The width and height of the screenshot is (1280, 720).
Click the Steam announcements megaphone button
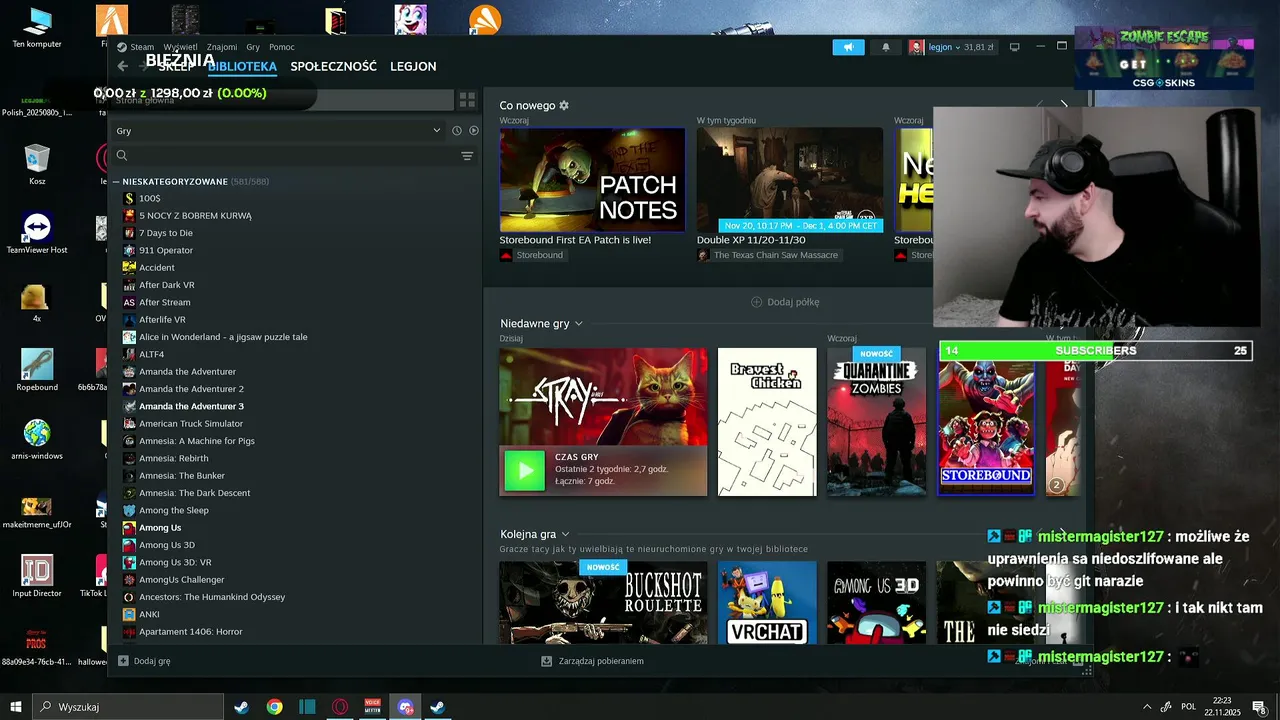pos(848,47)
